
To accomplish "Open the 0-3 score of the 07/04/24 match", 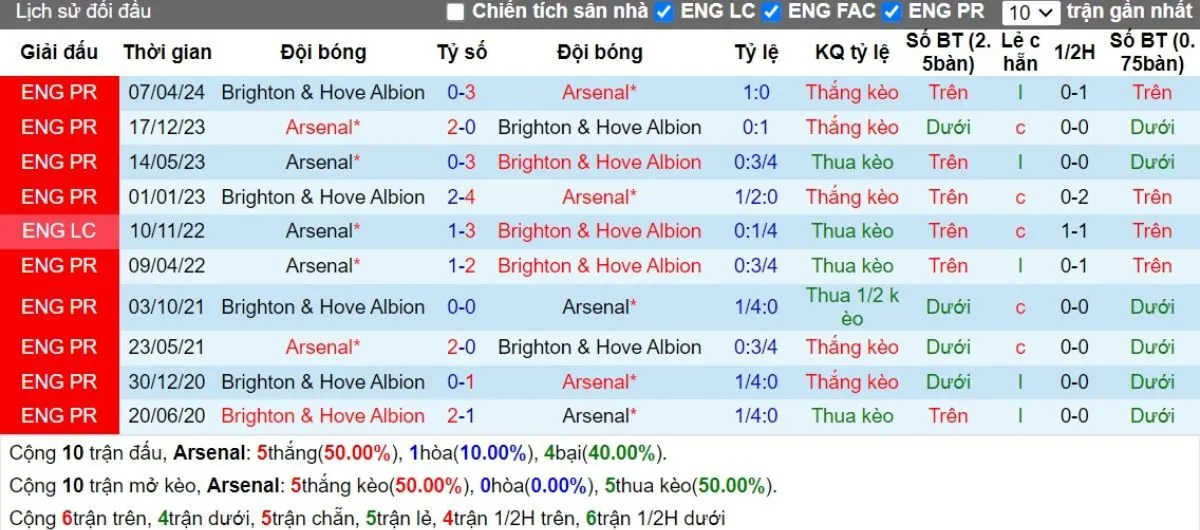I will 461,92.
